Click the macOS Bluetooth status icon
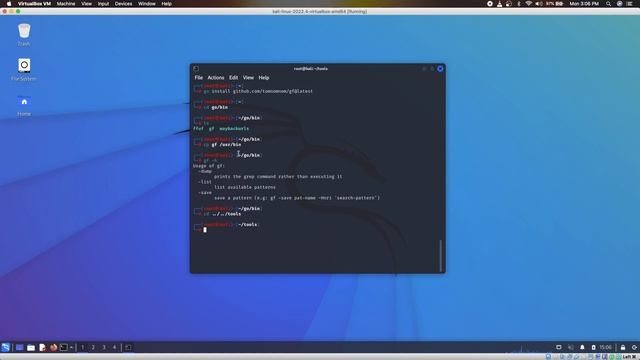 click(x=519, y=4)
